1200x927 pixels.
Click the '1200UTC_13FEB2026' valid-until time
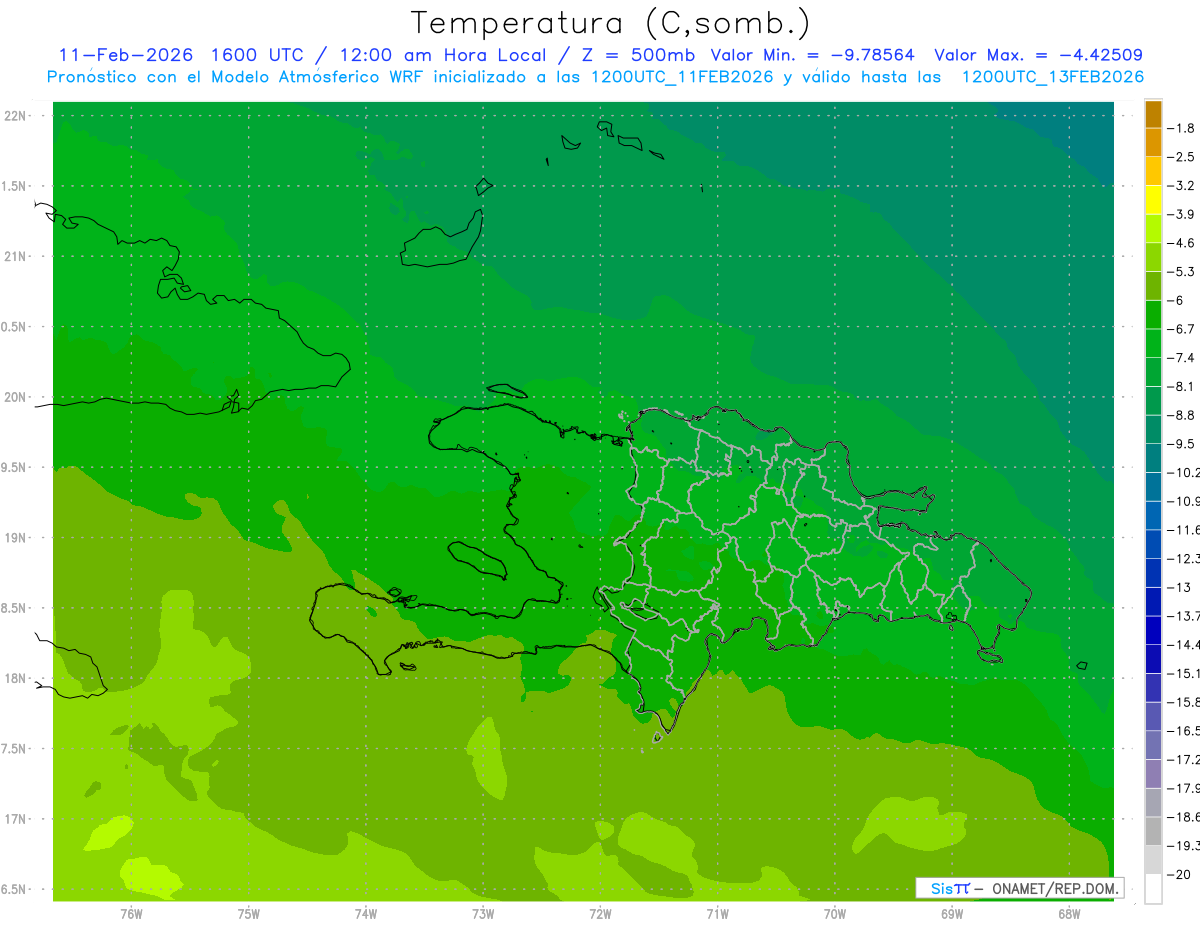click(1053, 77)
